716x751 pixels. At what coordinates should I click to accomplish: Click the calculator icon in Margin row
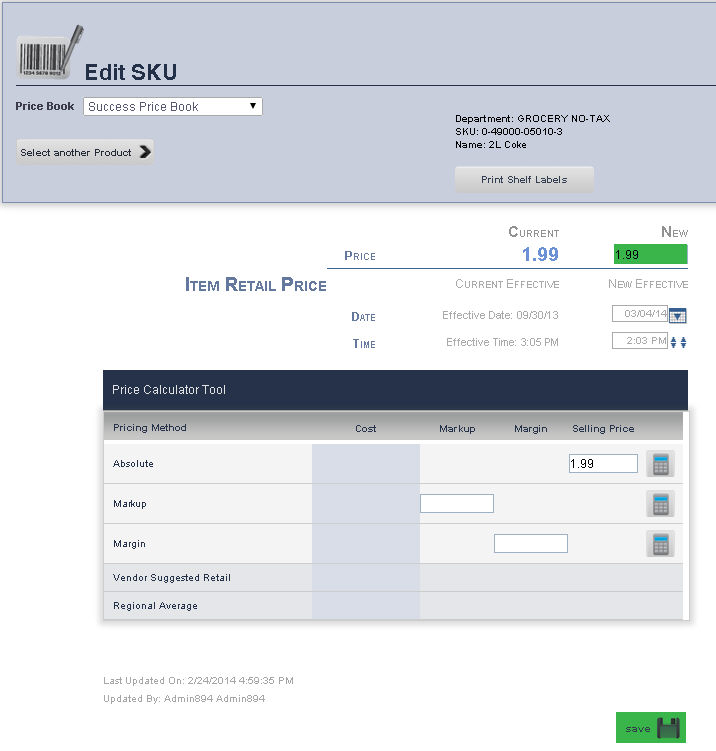(660, 544)
